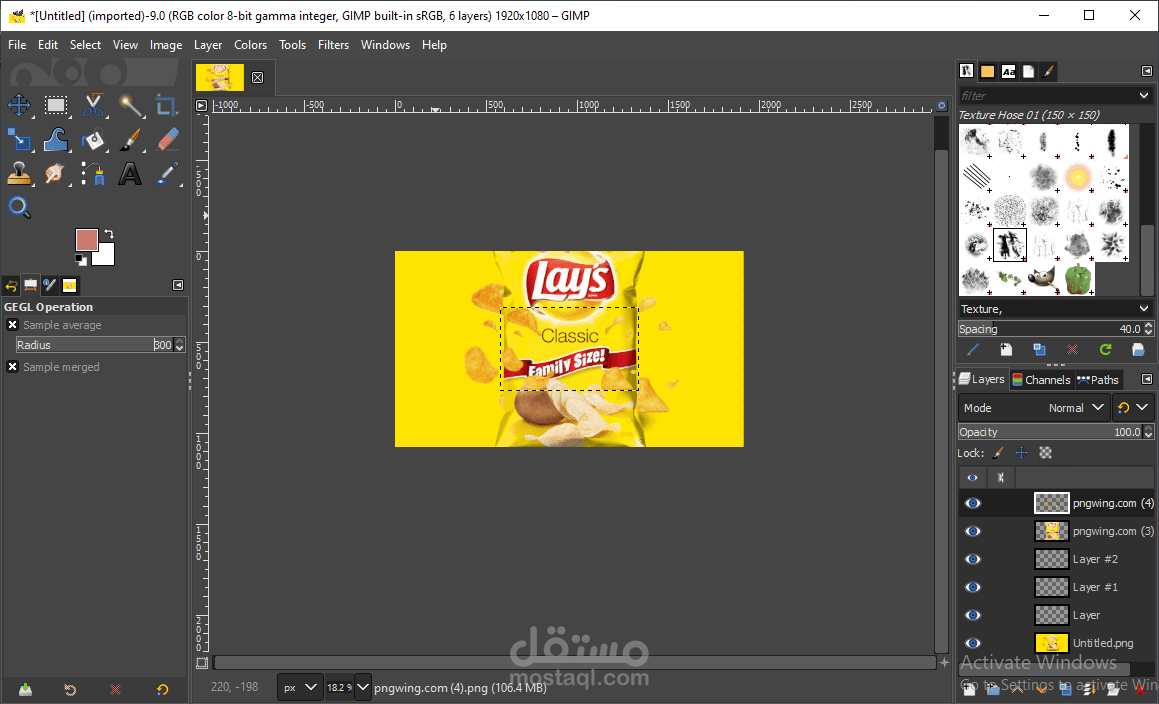Viewport: 1159px width, 704px height.
Task: Hide the pngwing.com (3) layer
Action: click(973, 531)
